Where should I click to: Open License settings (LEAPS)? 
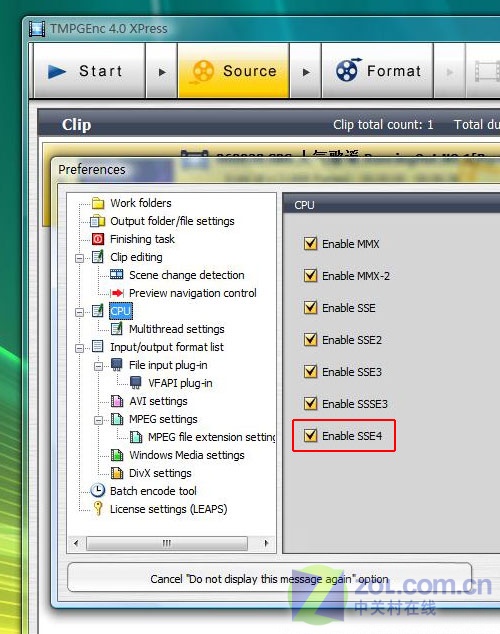(169, 509)
